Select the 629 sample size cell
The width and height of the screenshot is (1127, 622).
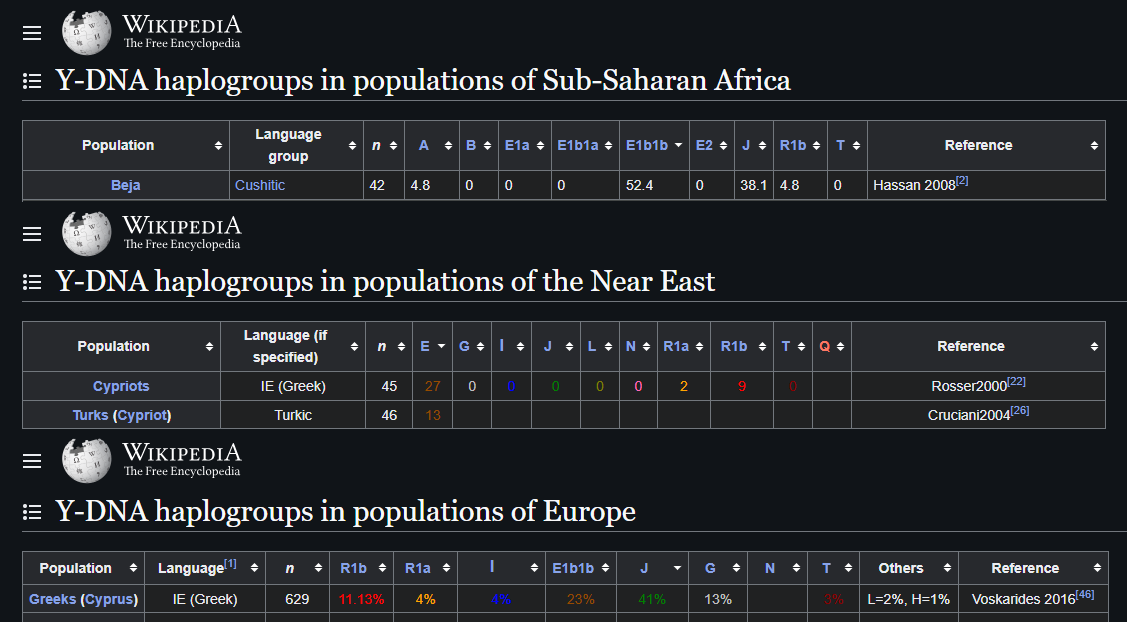coord(298,600)
